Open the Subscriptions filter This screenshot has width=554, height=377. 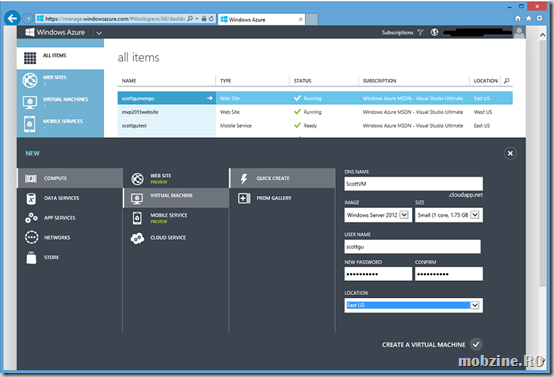point(402,33)
